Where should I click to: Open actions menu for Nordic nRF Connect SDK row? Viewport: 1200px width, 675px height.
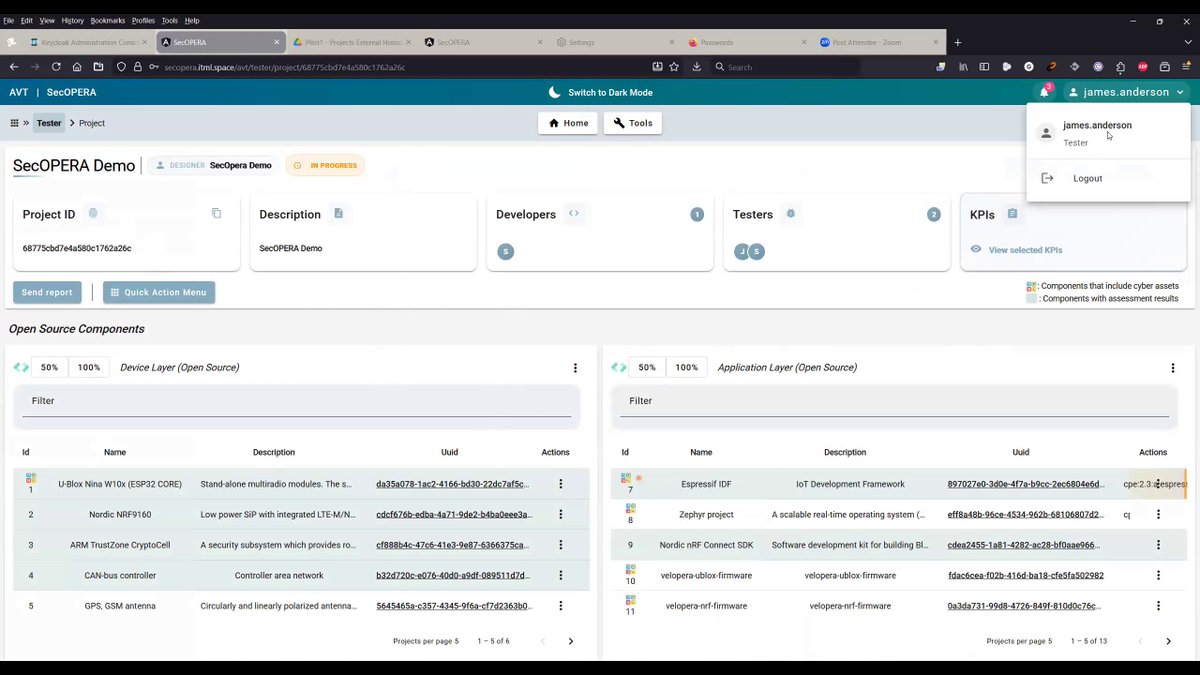click(1158, 545)
